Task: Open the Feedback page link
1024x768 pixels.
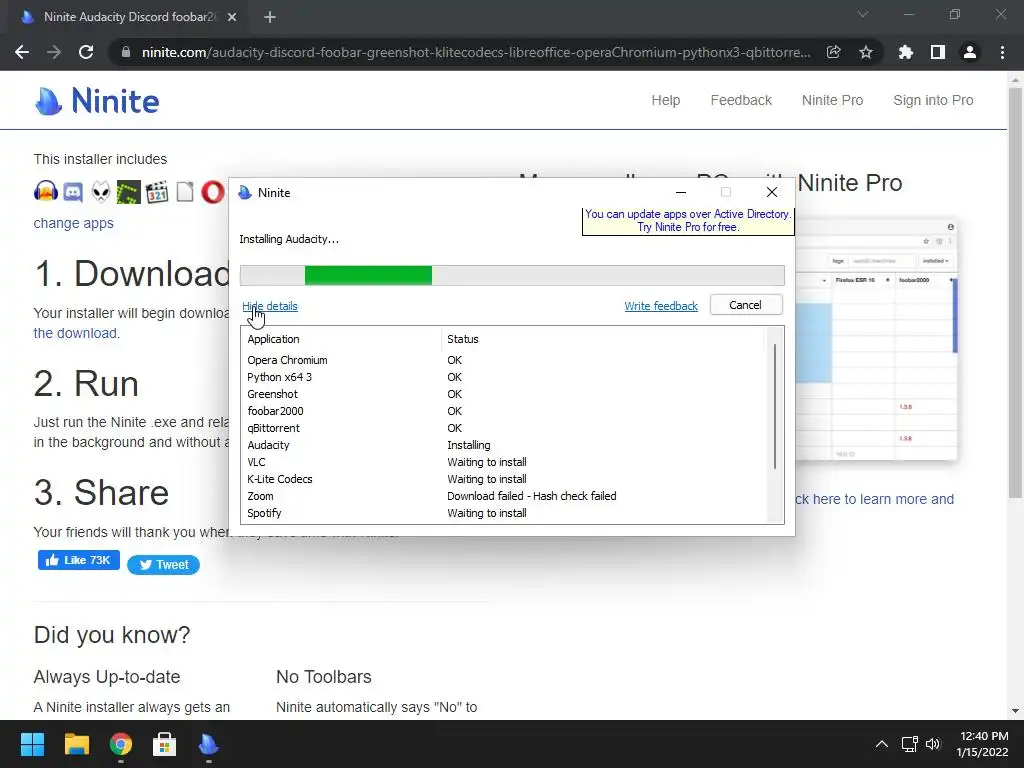Action: tap(741, 101)
